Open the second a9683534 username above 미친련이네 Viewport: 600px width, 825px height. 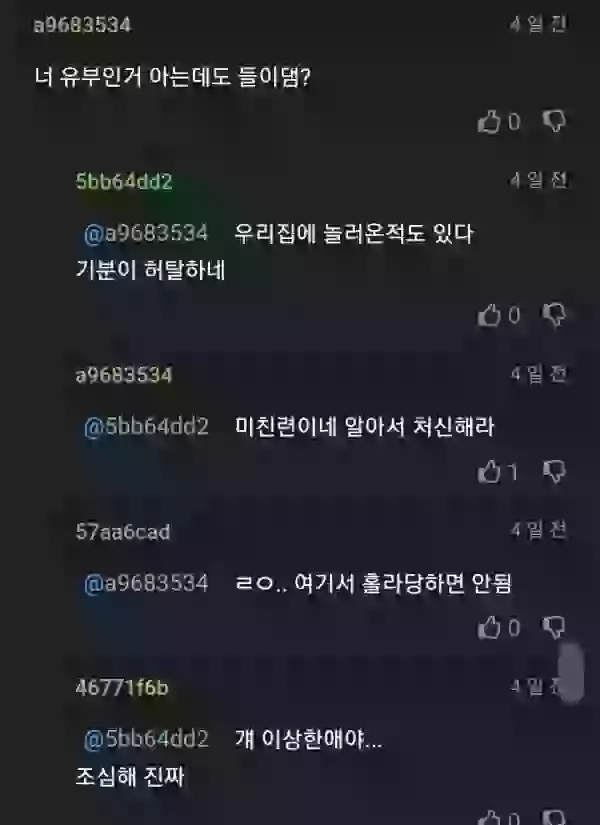[124, 375]
